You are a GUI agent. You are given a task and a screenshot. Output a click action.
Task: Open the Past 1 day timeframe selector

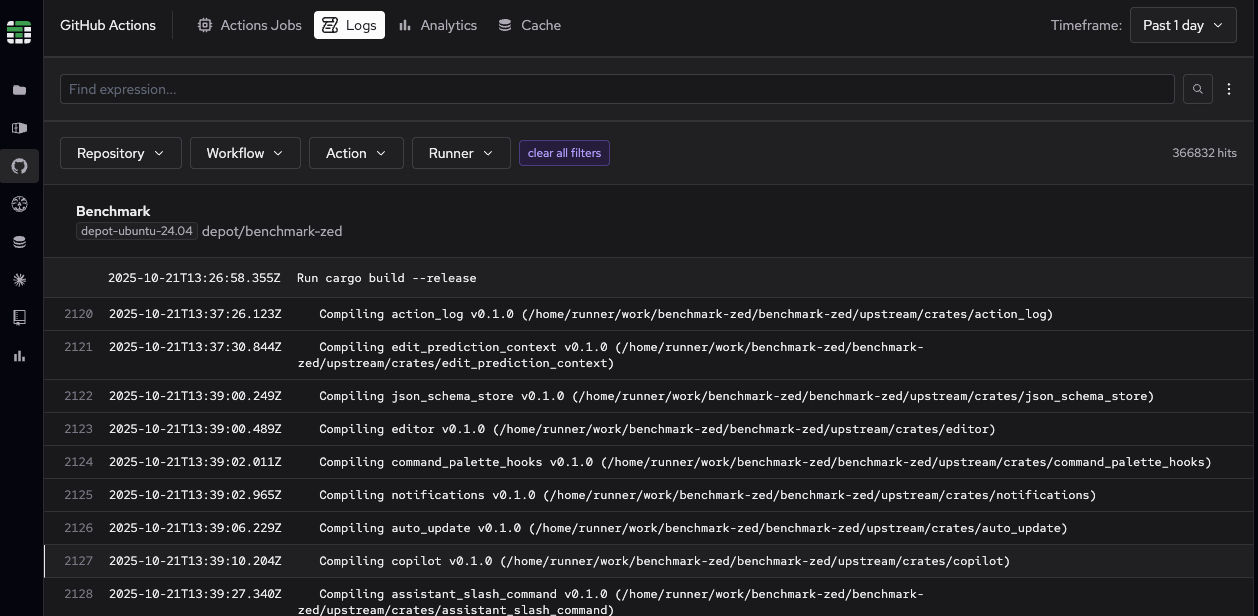[1182, 25]
